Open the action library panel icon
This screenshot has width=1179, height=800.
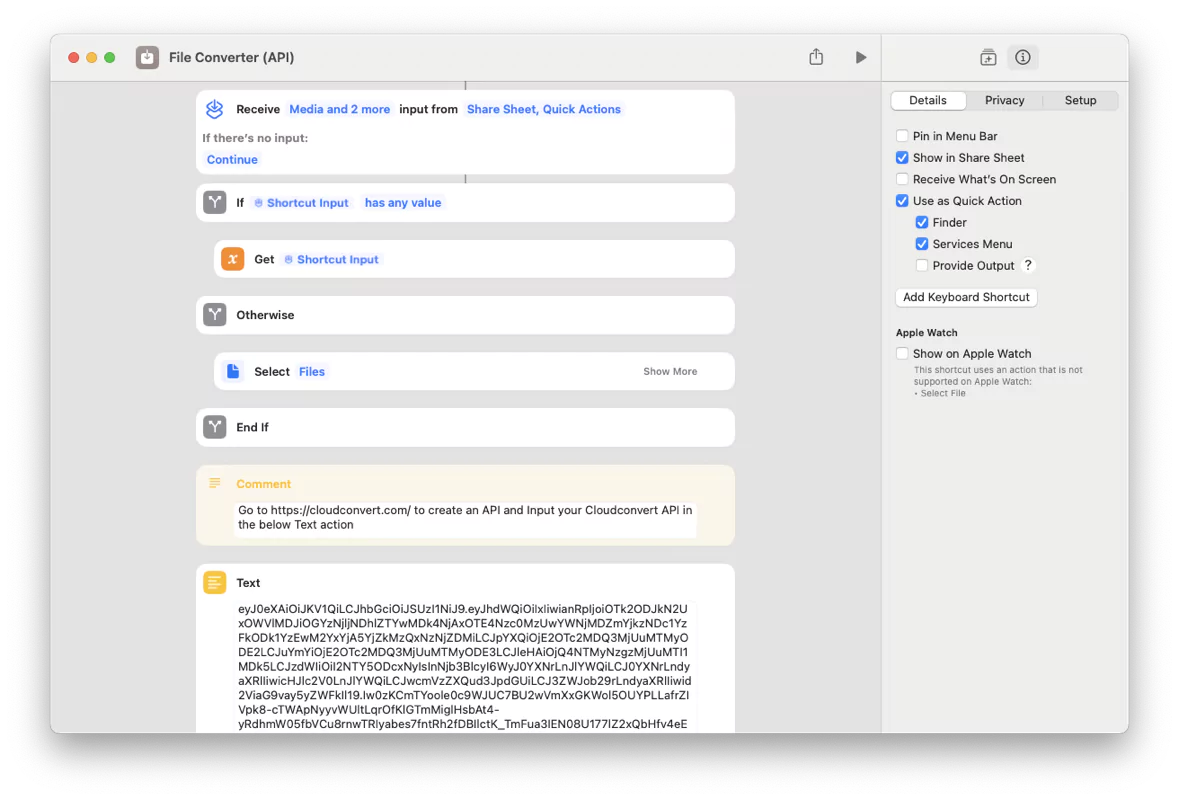(988, 57)
